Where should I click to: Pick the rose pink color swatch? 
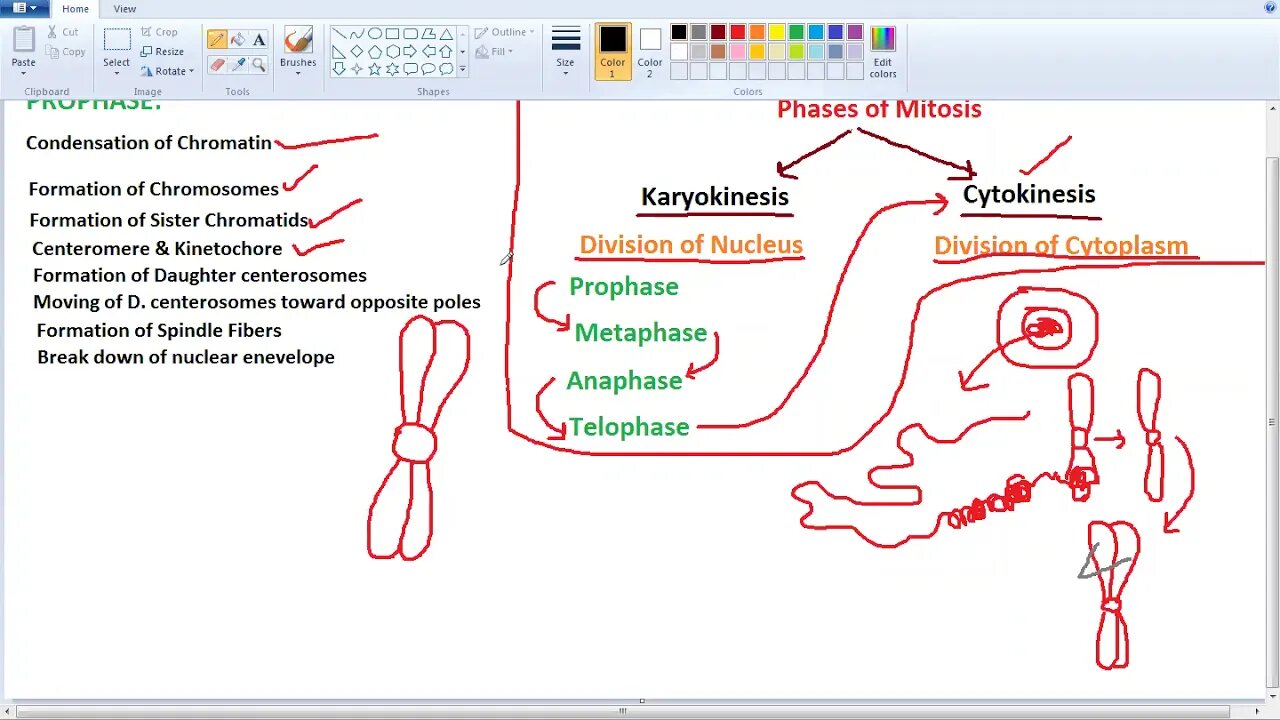pyautogui.click(x=738, y=51)
